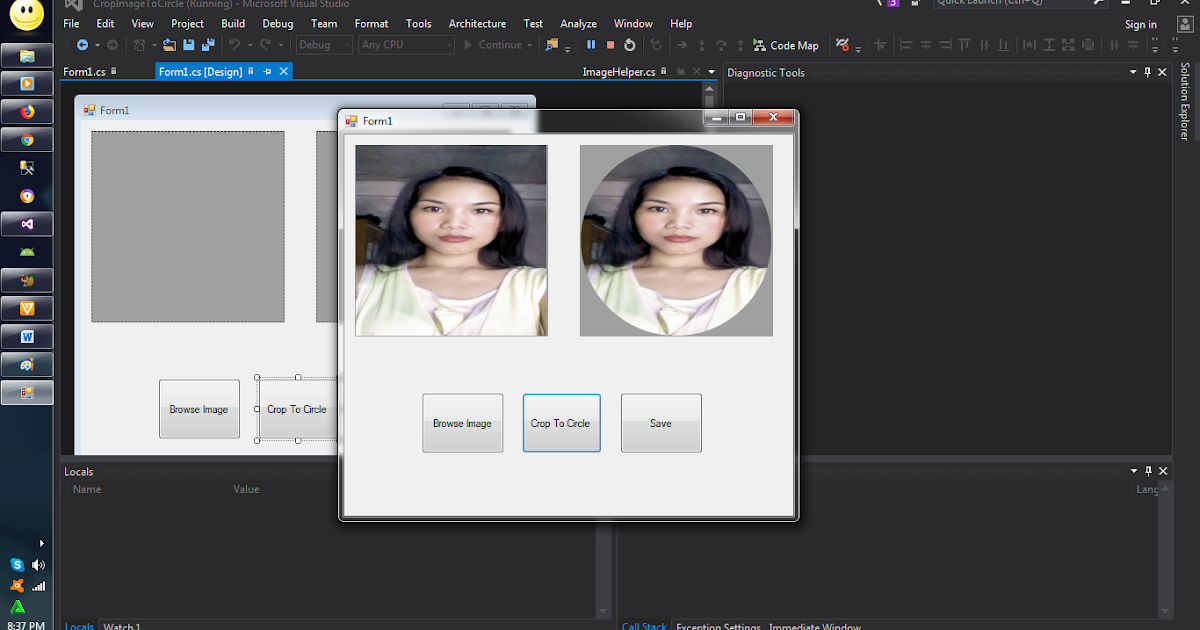
Task: Stop debugging with red square icon
Action: click(610, 45)
